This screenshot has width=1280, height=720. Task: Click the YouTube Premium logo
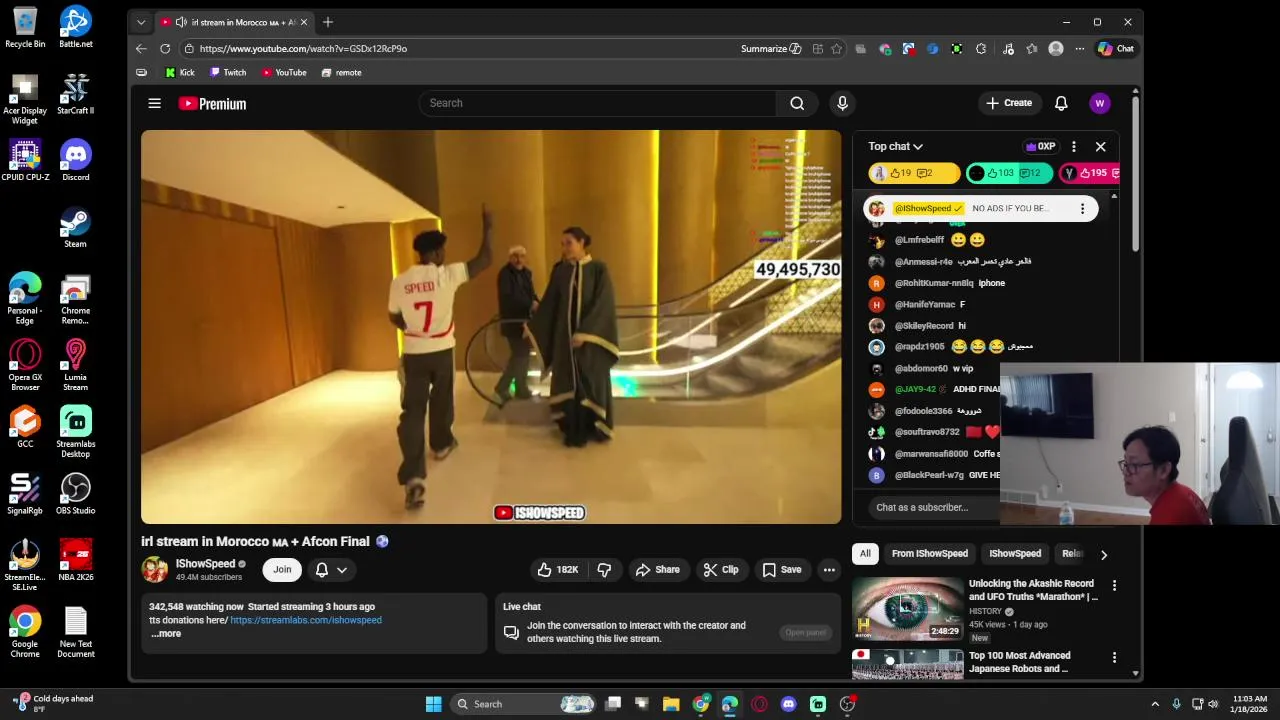coord(212,103)
